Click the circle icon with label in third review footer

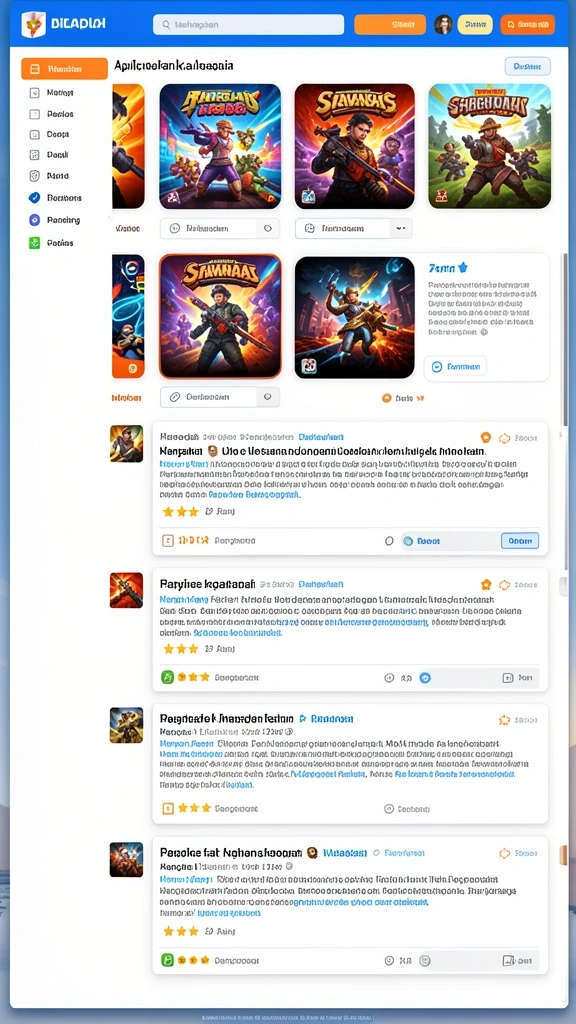[407, 808]
